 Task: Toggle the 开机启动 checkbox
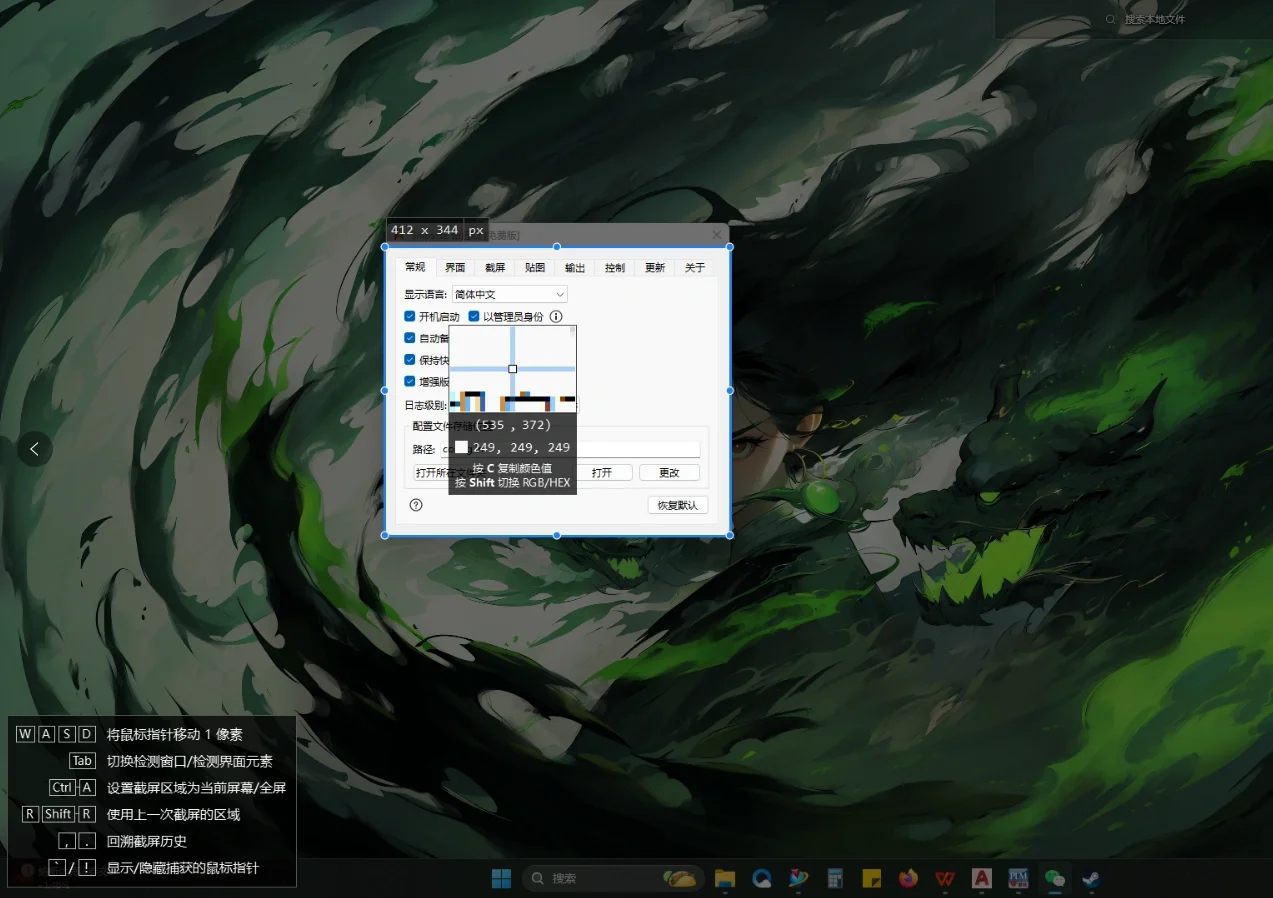tap(410, 316)
